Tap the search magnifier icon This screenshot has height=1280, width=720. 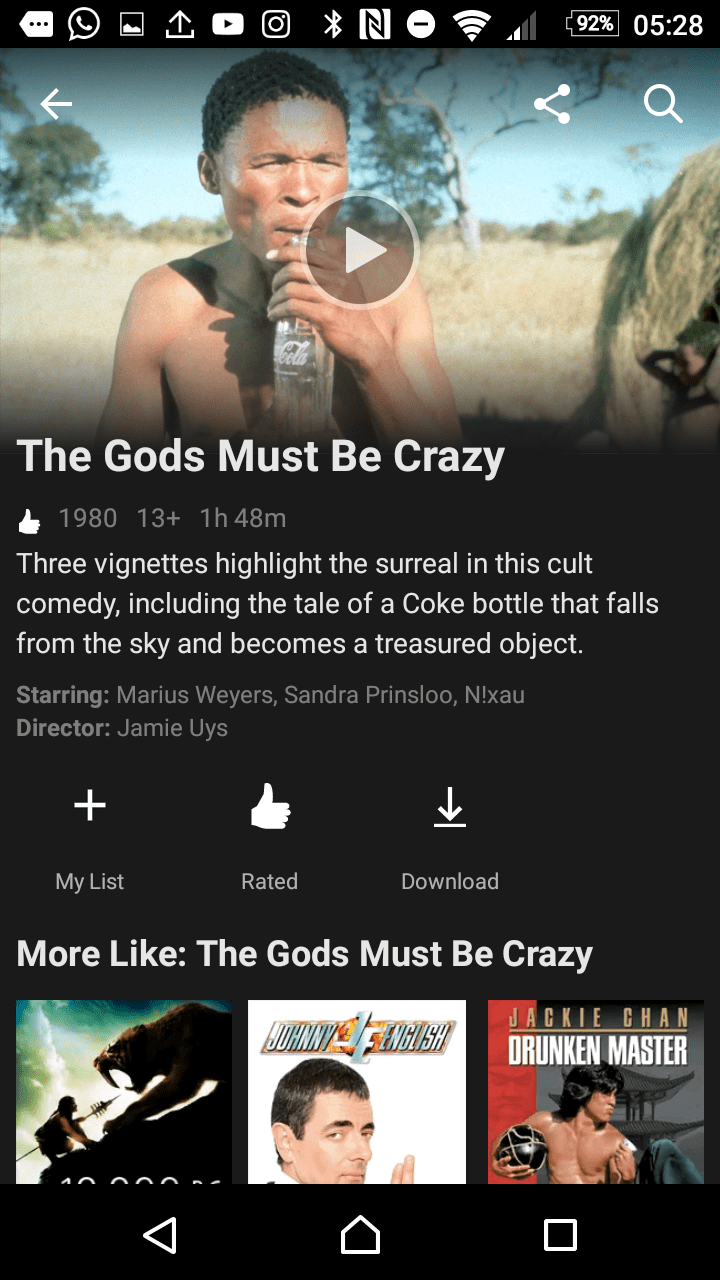[x=662, y=103]
